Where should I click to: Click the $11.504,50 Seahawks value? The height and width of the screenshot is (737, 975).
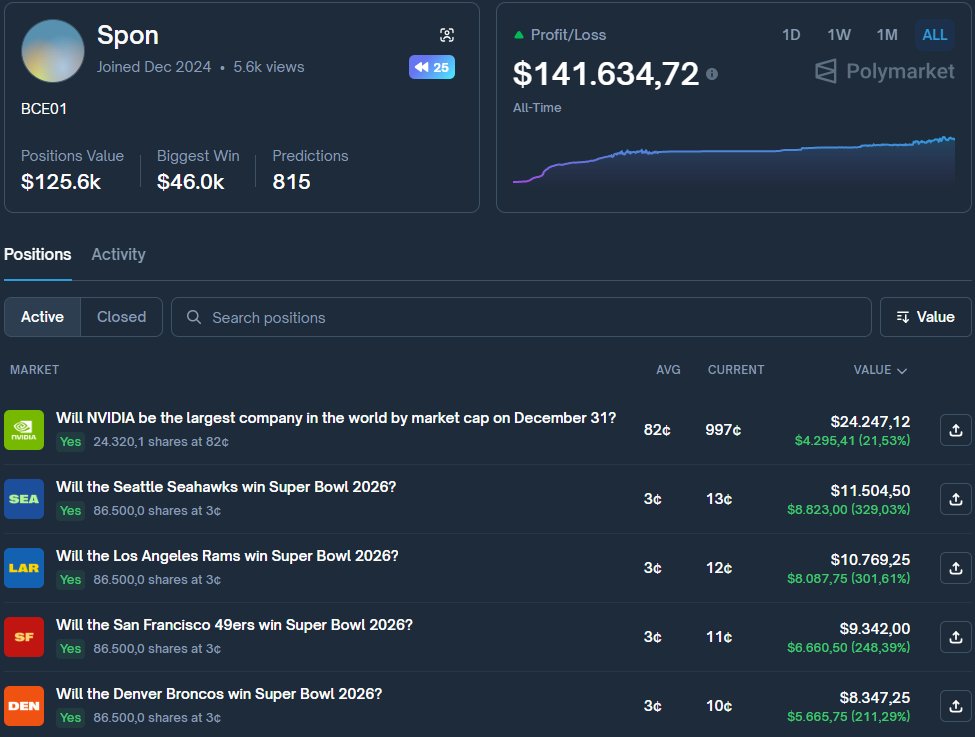(870, 491)
